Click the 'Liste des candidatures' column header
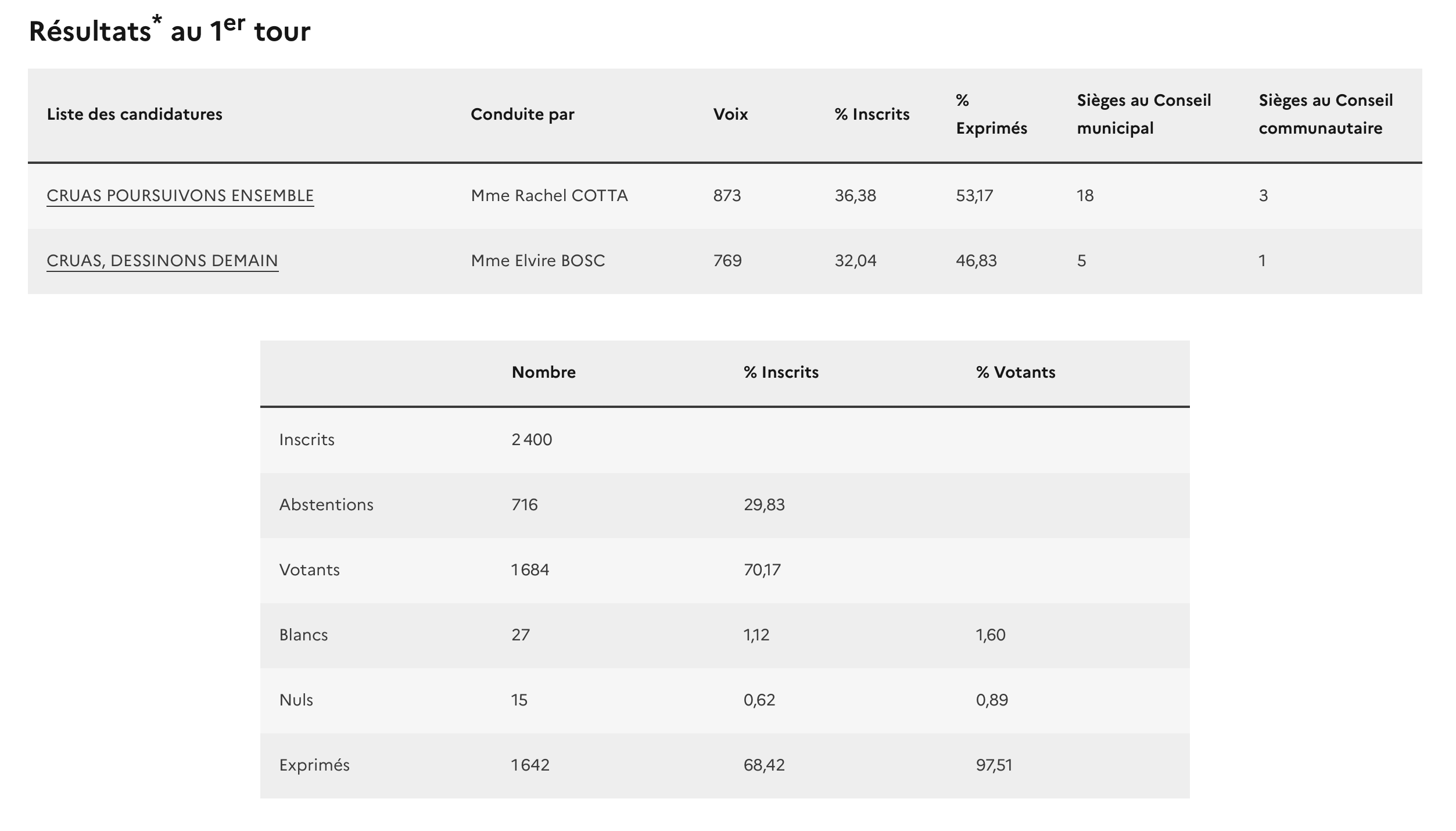Viewport: 1456px width, 831px height. coord(134,114)
